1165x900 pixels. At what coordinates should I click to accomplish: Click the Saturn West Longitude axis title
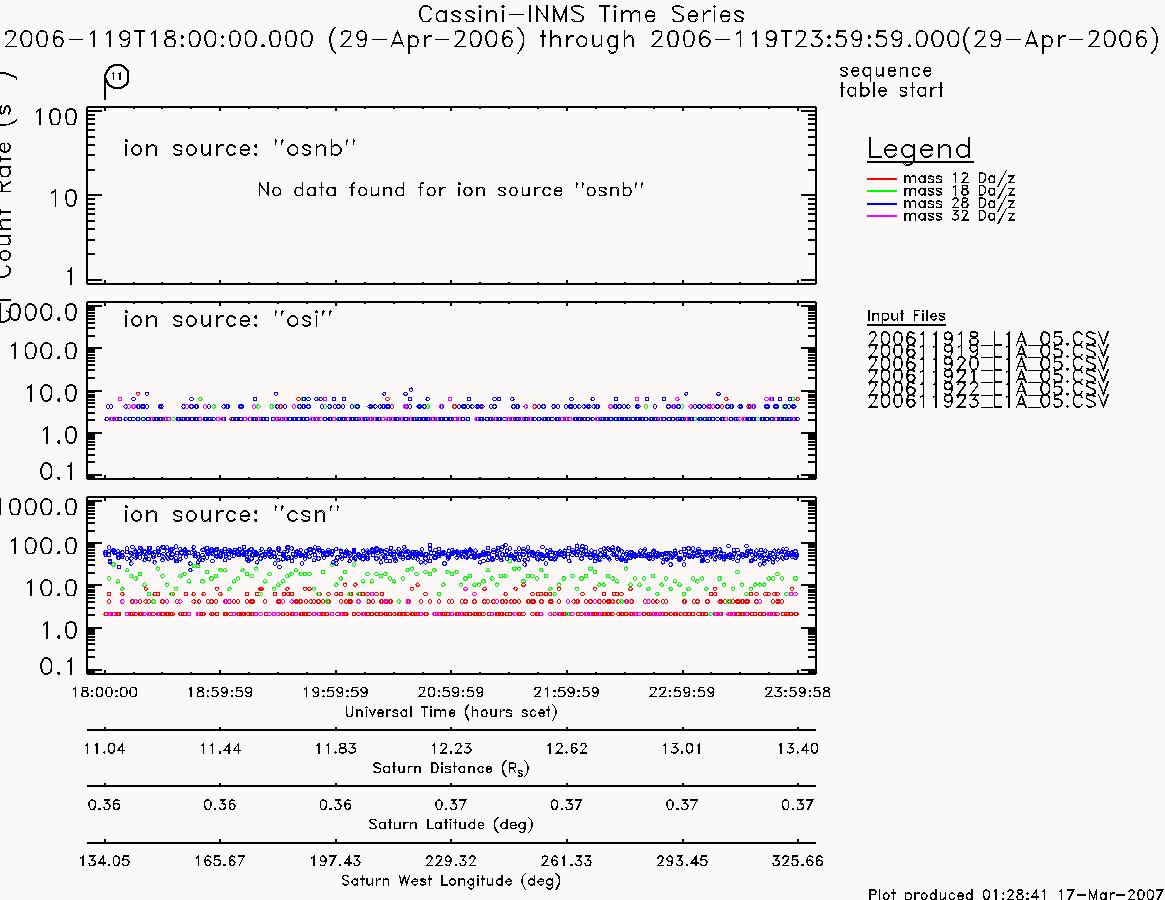point(451,881)
